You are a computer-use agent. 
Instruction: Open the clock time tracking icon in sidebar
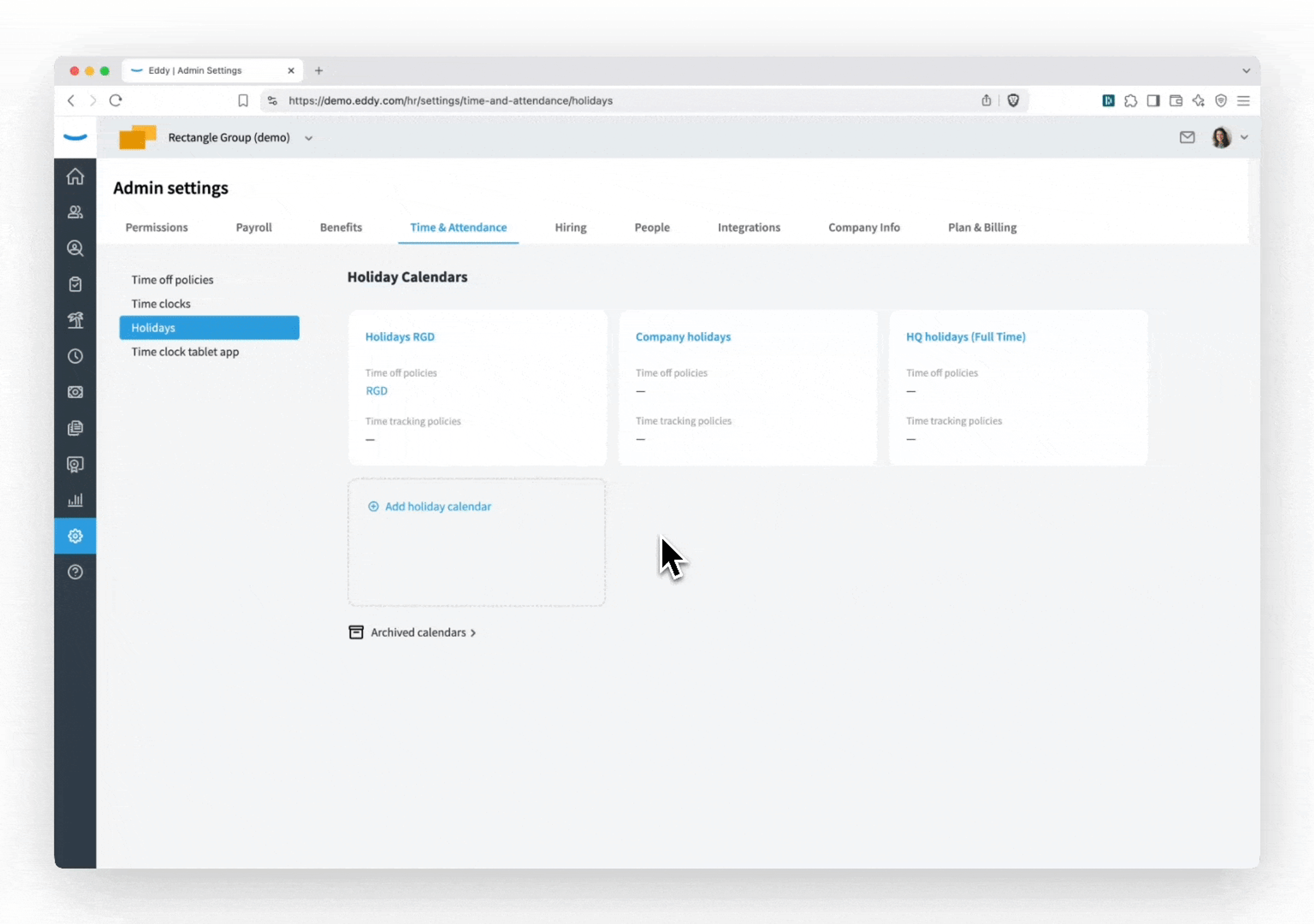pos(75,356)
